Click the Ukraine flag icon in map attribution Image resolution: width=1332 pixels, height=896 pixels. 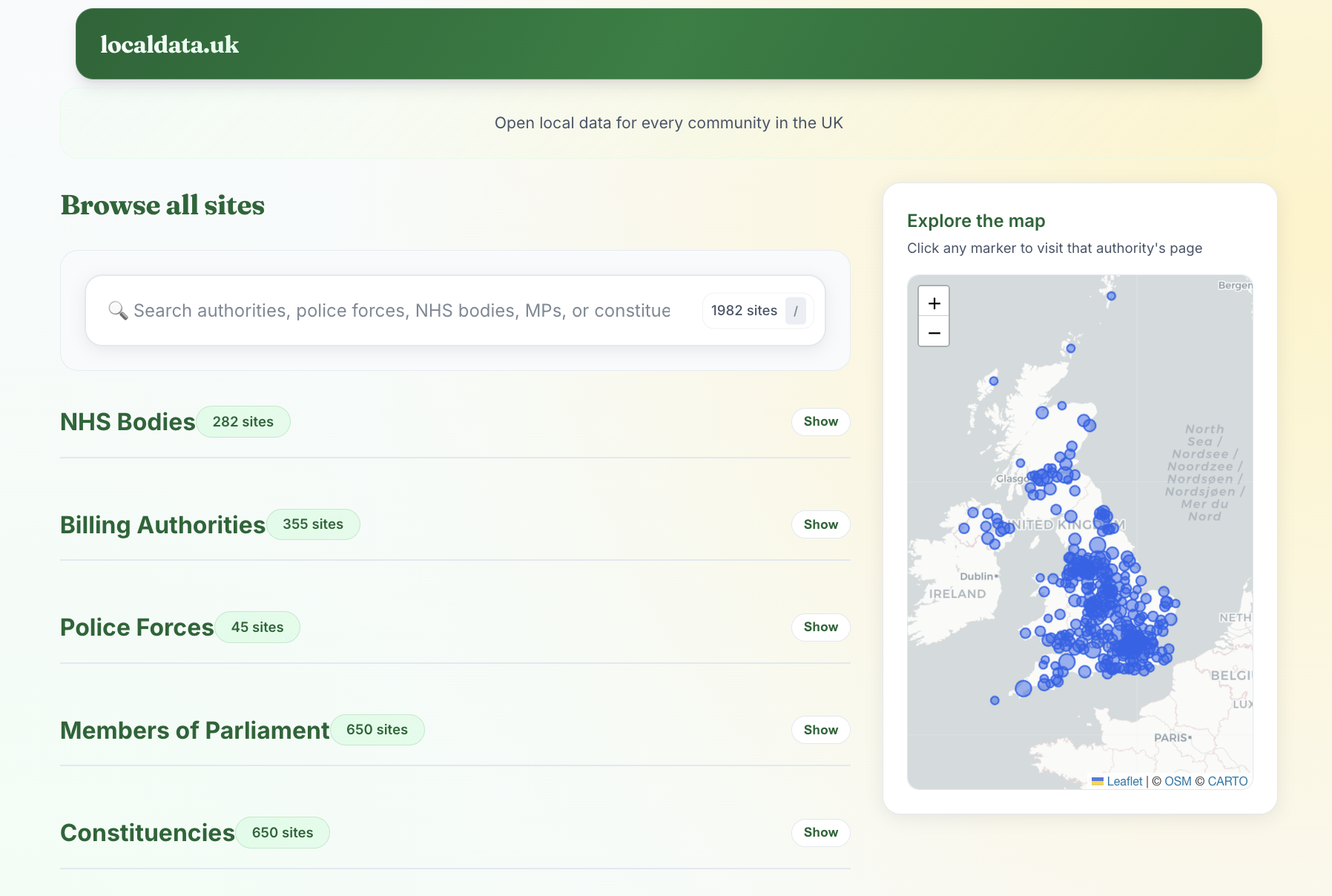point(1098,780)
